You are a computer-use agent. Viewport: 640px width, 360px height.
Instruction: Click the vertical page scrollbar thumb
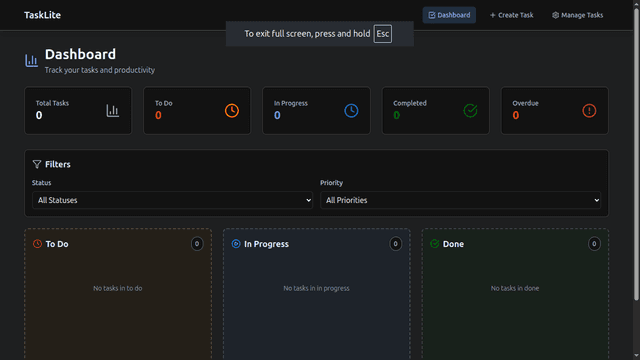636,154
